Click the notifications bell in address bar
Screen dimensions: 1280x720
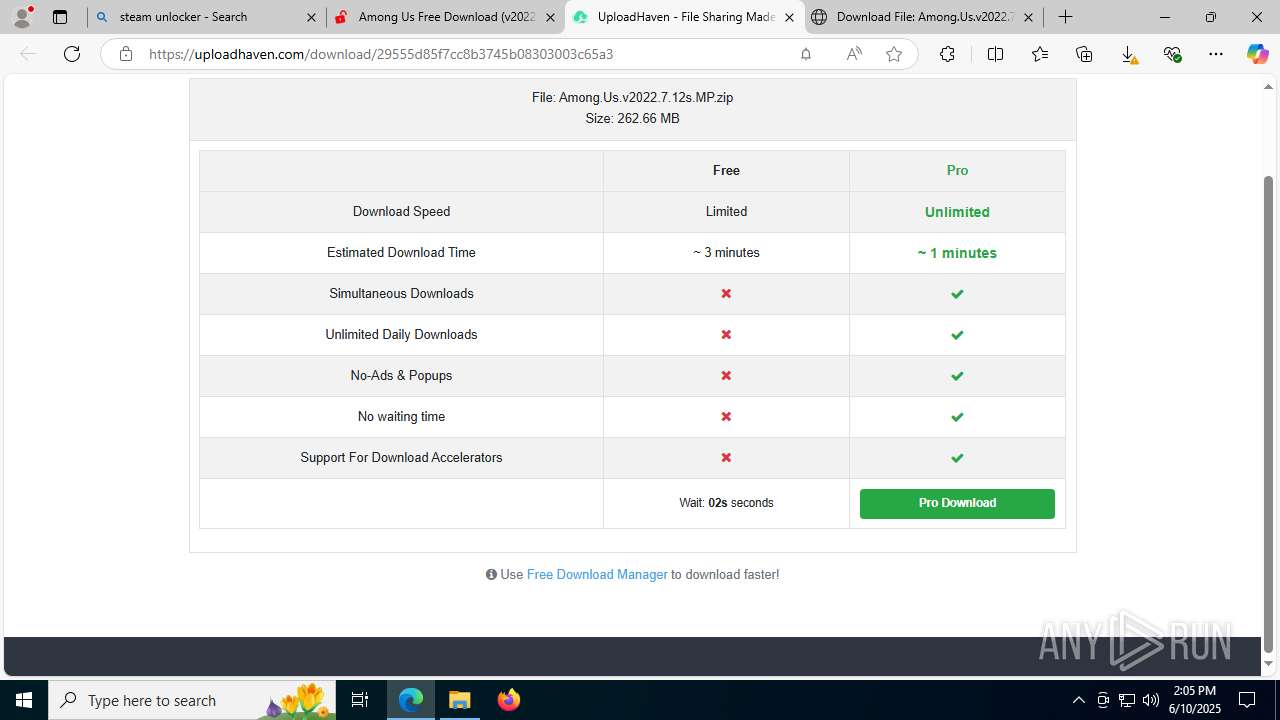point(805,54)
